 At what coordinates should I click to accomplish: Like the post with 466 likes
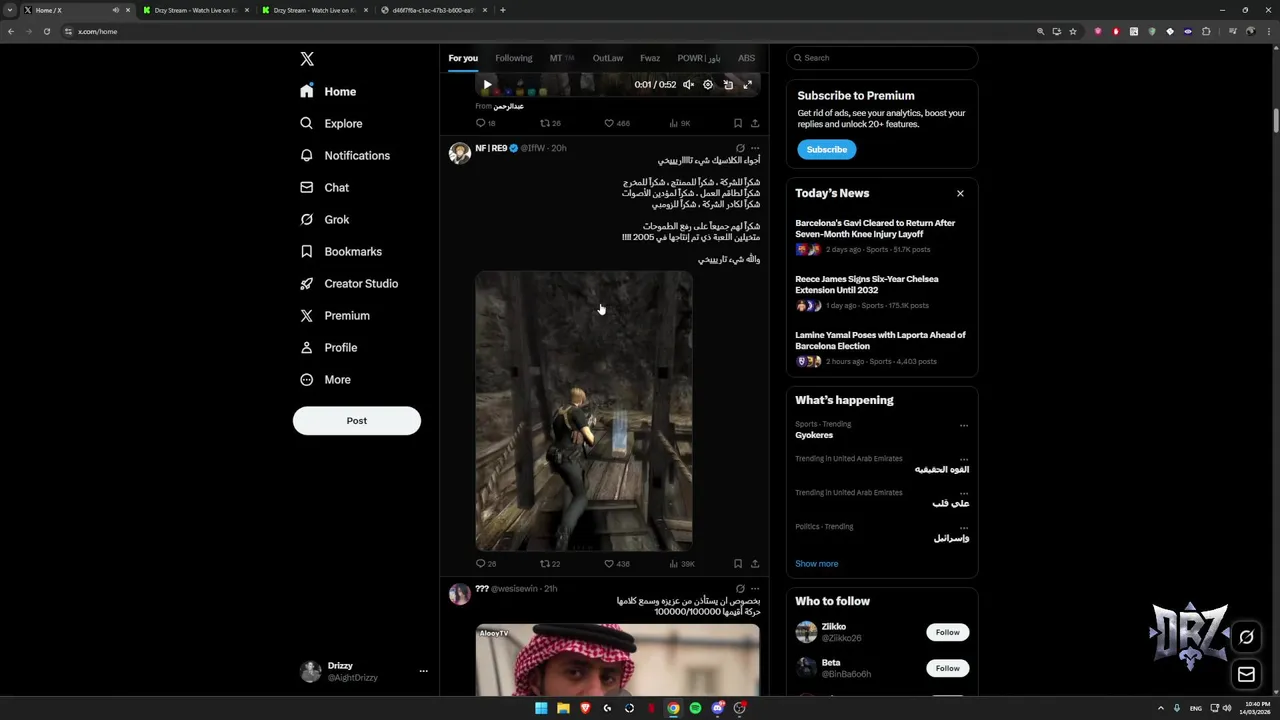(616, 123)
